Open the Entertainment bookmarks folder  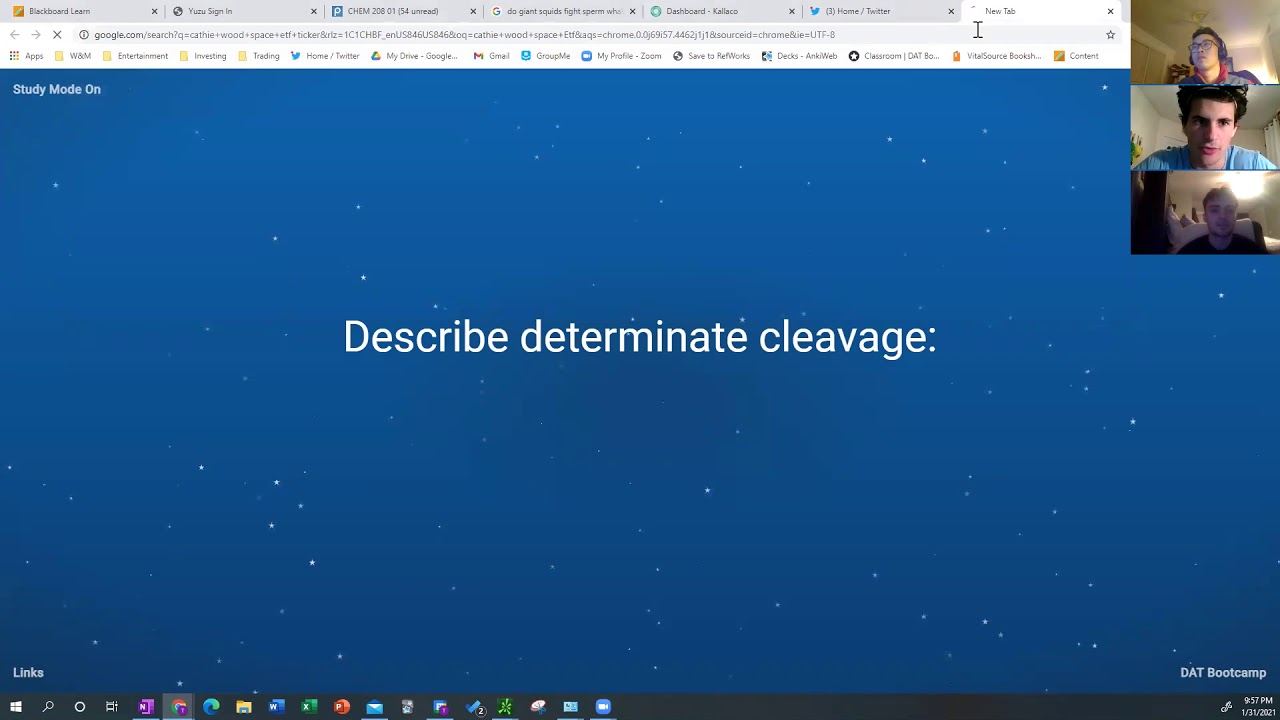[135, 56]
